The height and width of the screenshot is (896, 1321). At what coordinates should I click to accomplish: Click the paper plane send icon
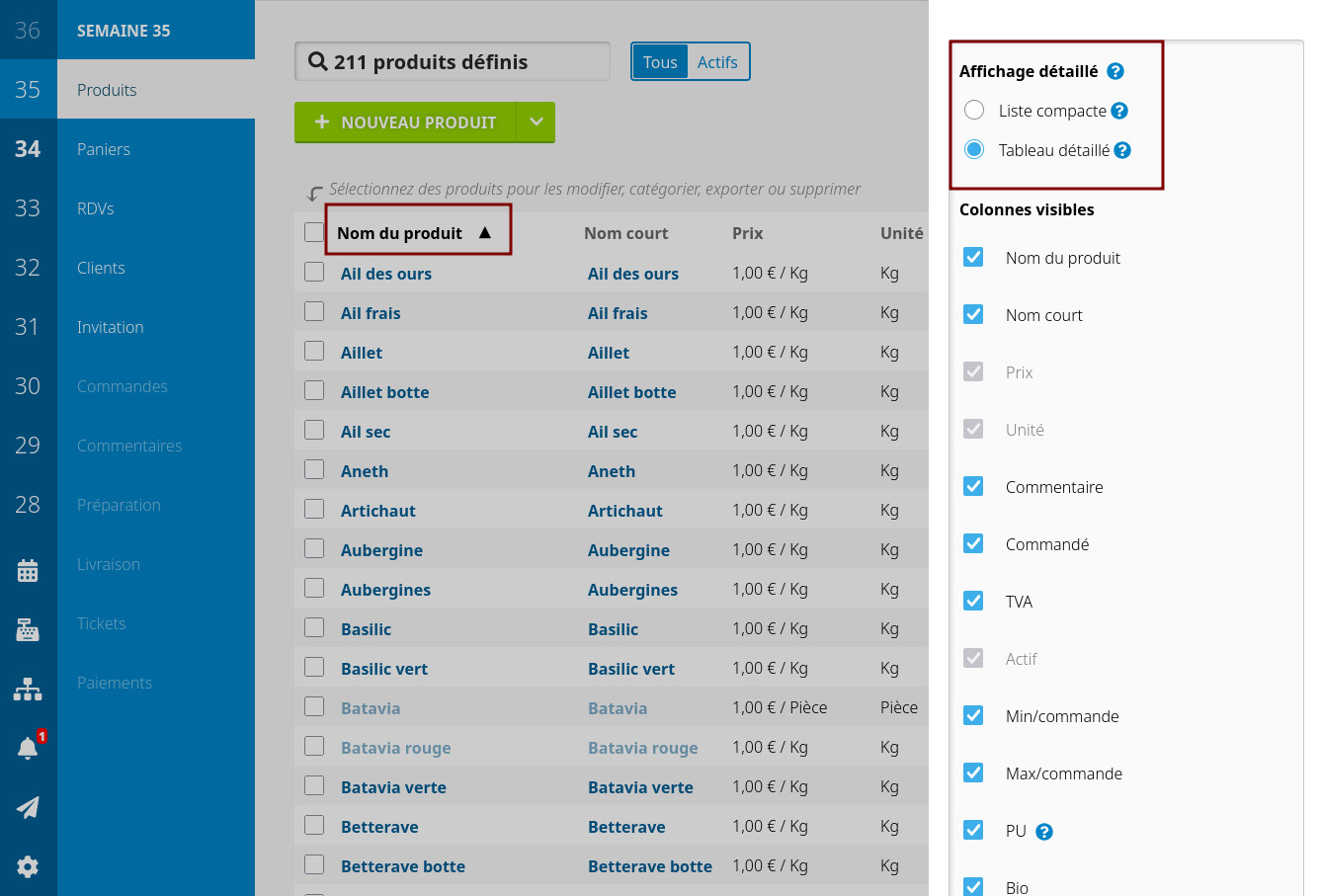tap(28, 807)
